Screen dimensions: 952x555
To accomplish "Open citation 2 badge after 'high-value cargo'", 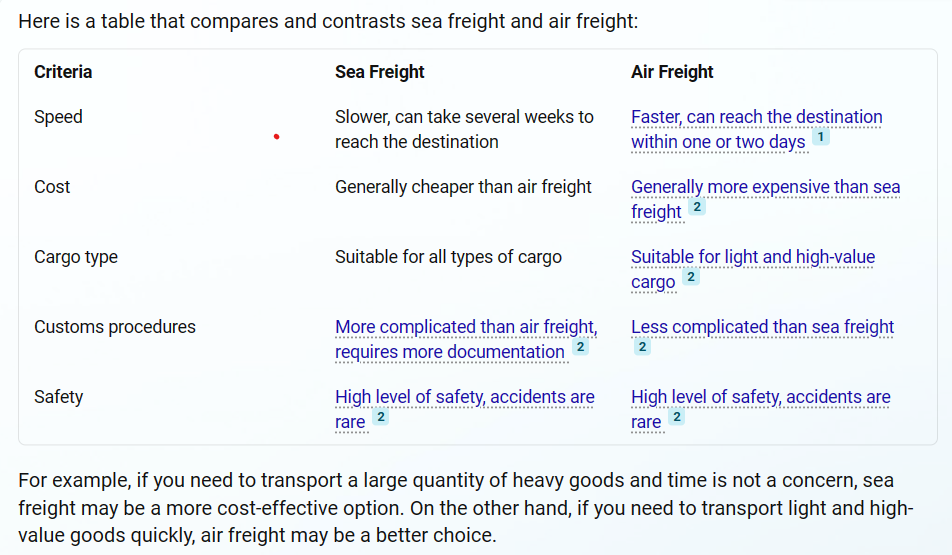I will (x=691, y=278).
